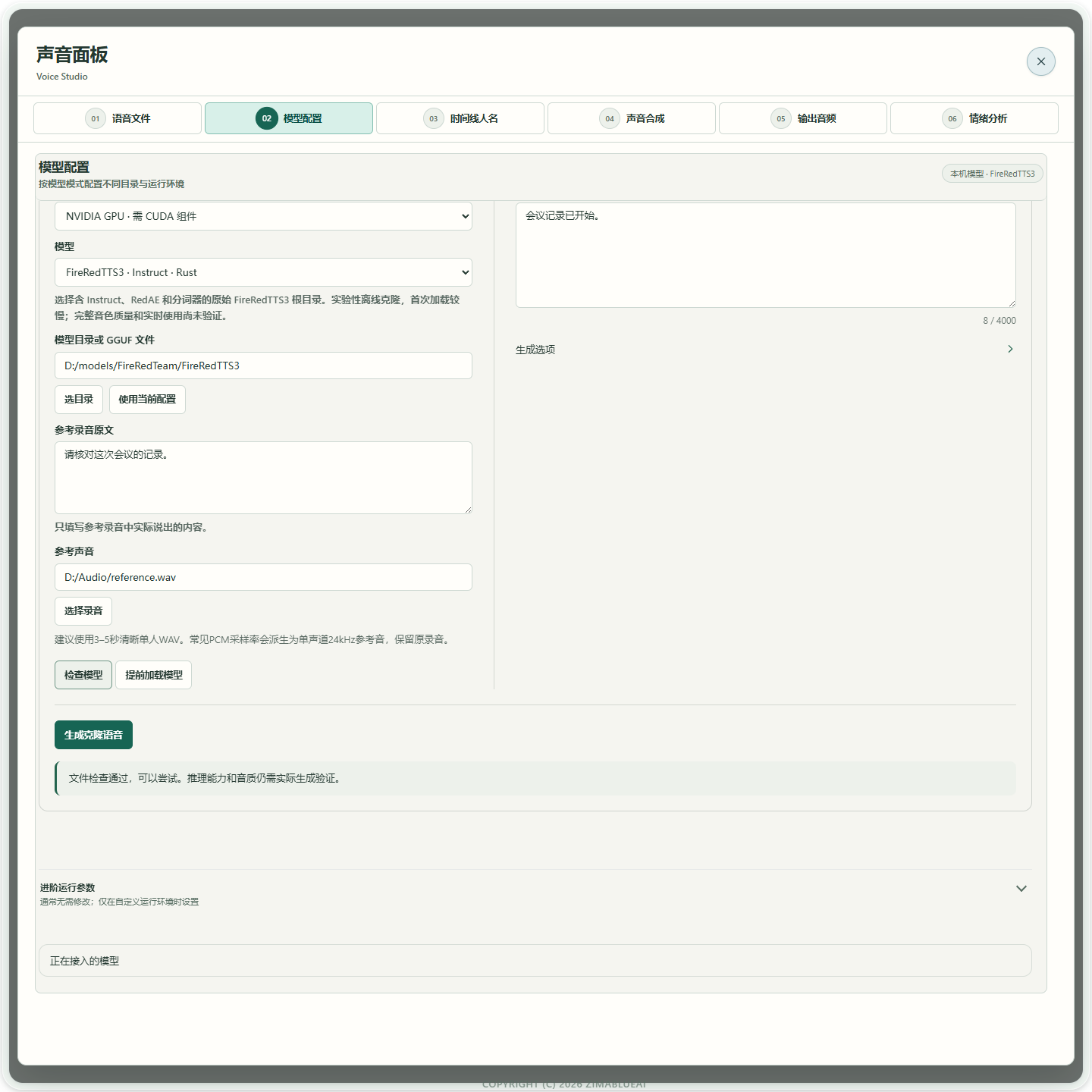Select the 模型配置 step tab
The image size is (1092, 1092).
(289, 118)
